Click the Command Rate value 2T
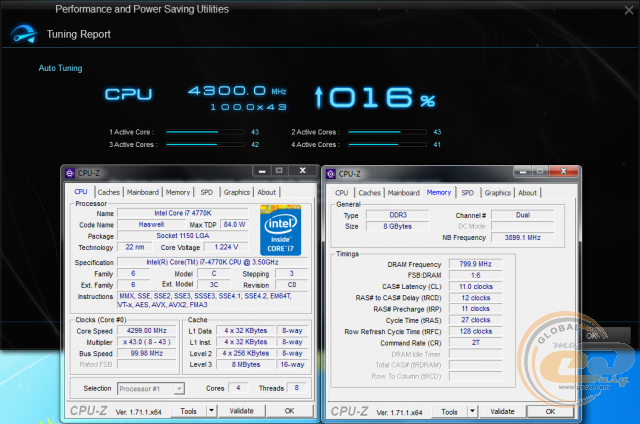 click(x=476, y=343)
